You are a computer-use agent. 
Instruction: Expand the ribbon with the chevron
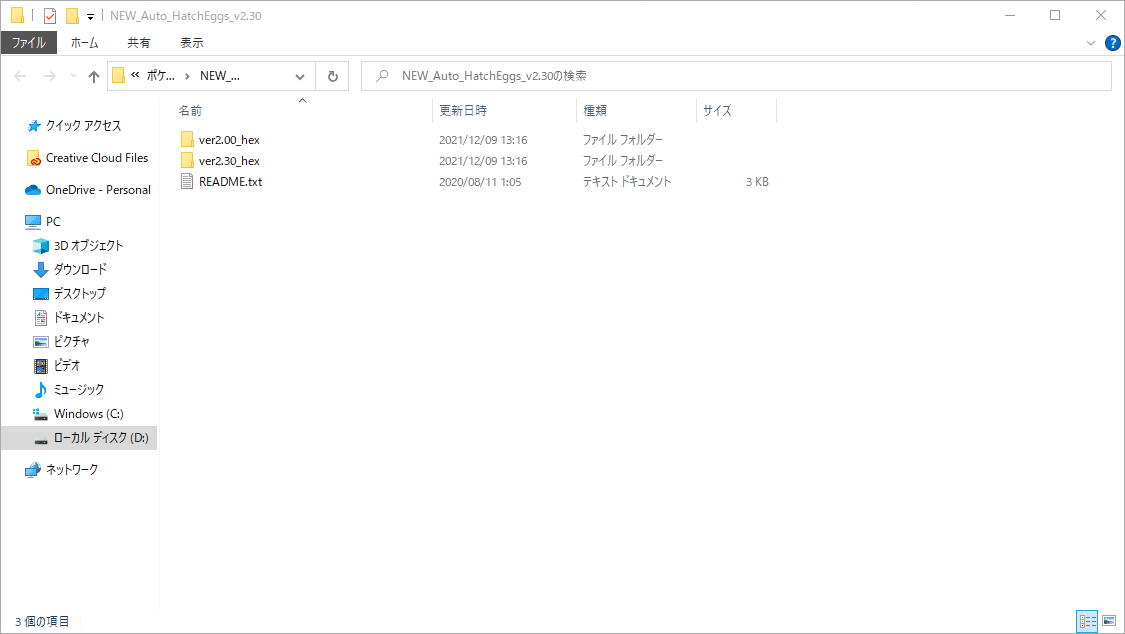(1091, 43)
